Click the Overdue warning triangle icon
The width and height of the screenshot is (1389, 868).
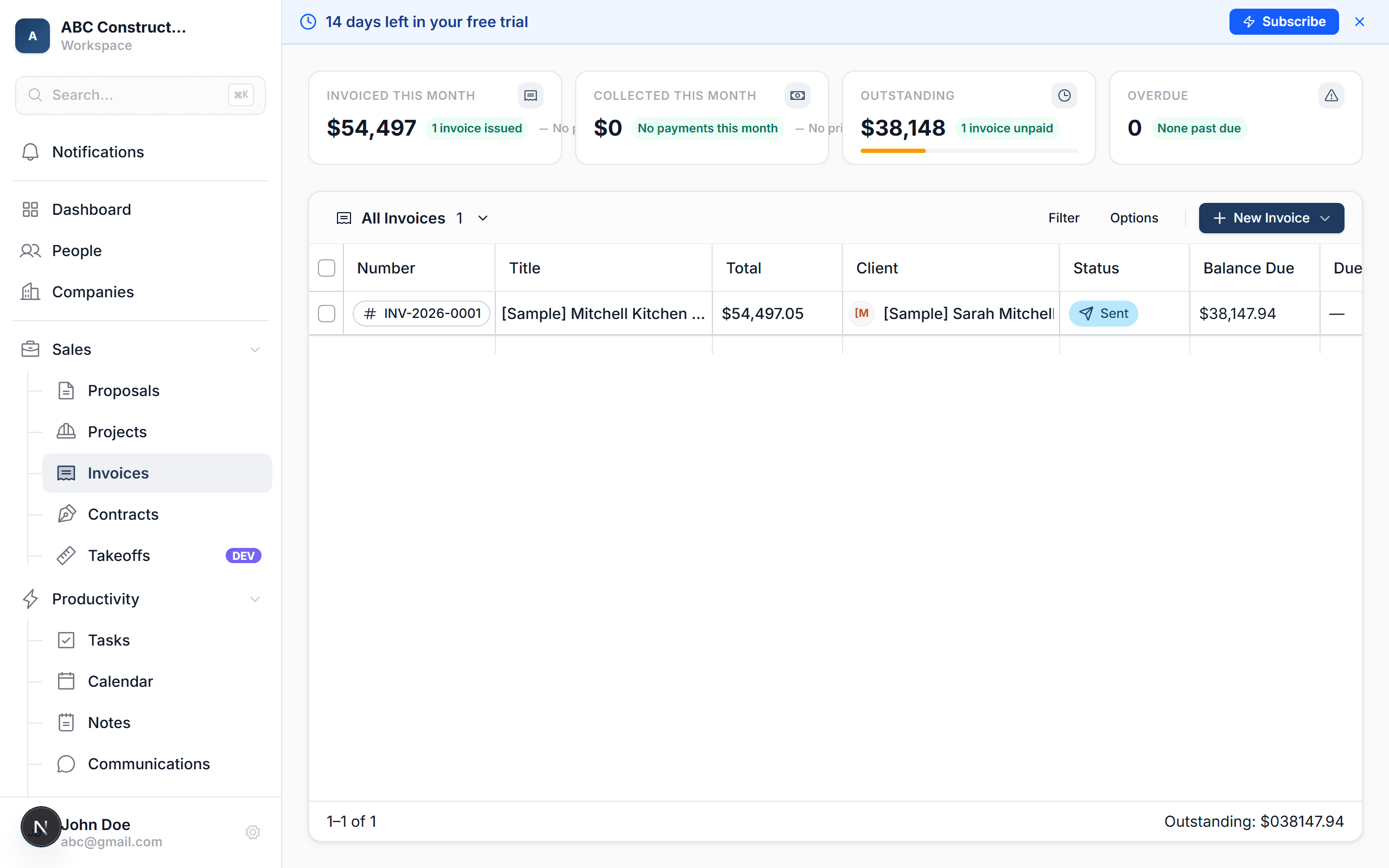pos(1331,95)
